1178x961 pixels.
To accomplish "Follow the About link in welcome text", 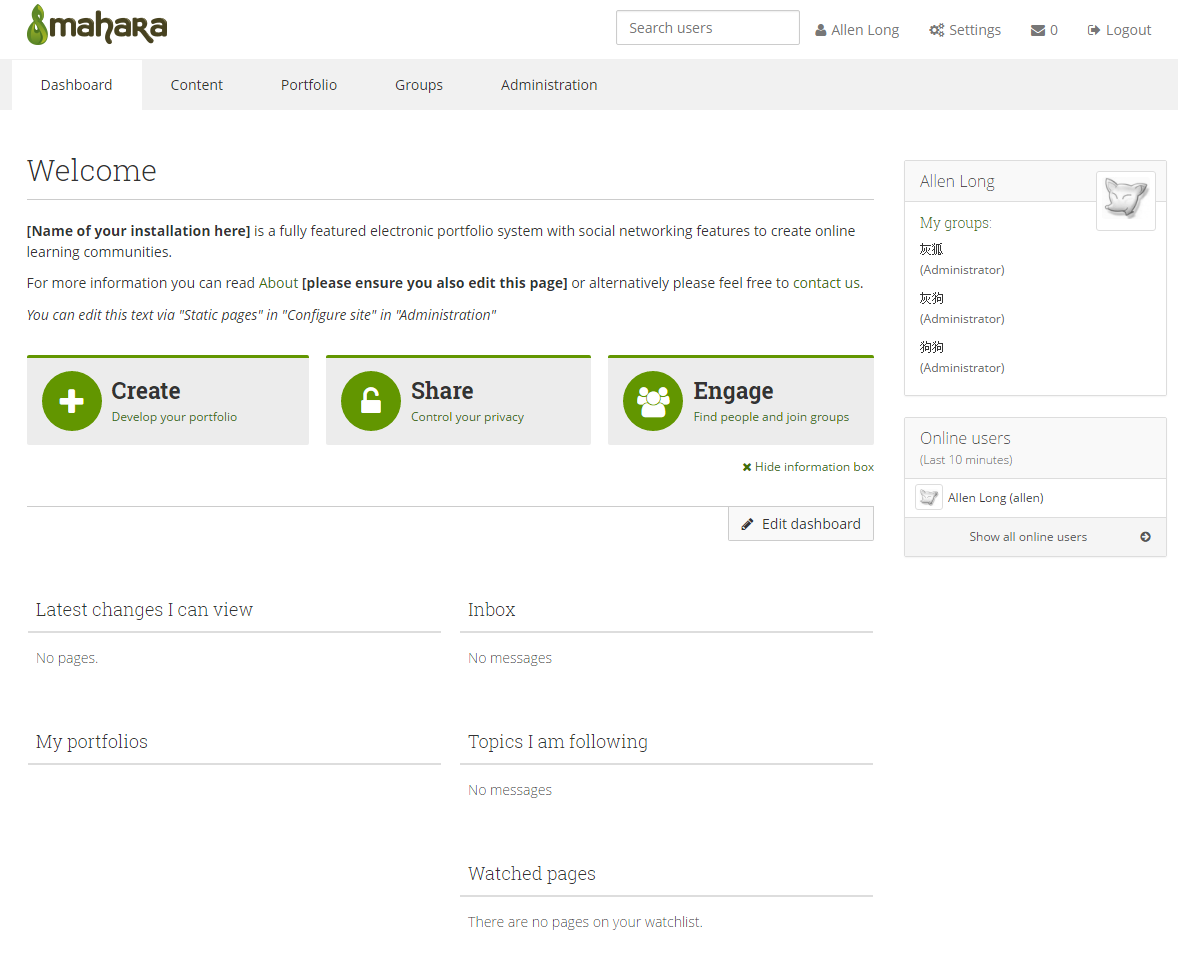I will pos(278,283).
